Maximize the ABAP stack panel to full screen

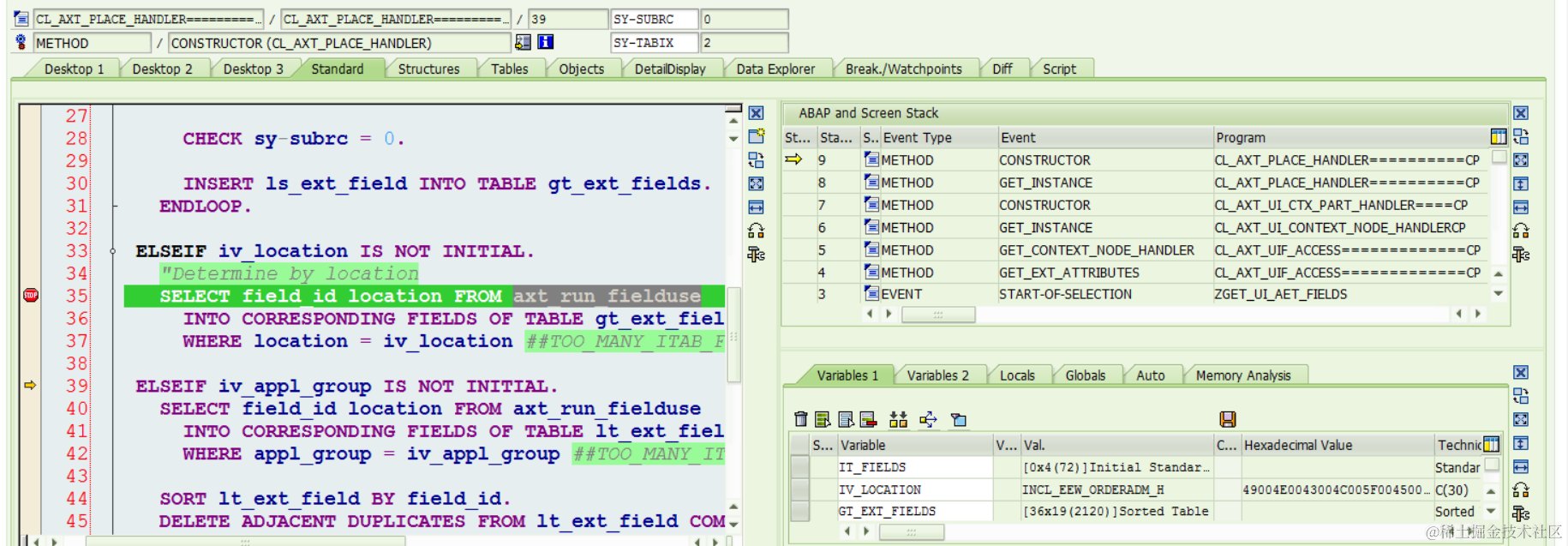pyautogui.click(x=1521, y=160)
